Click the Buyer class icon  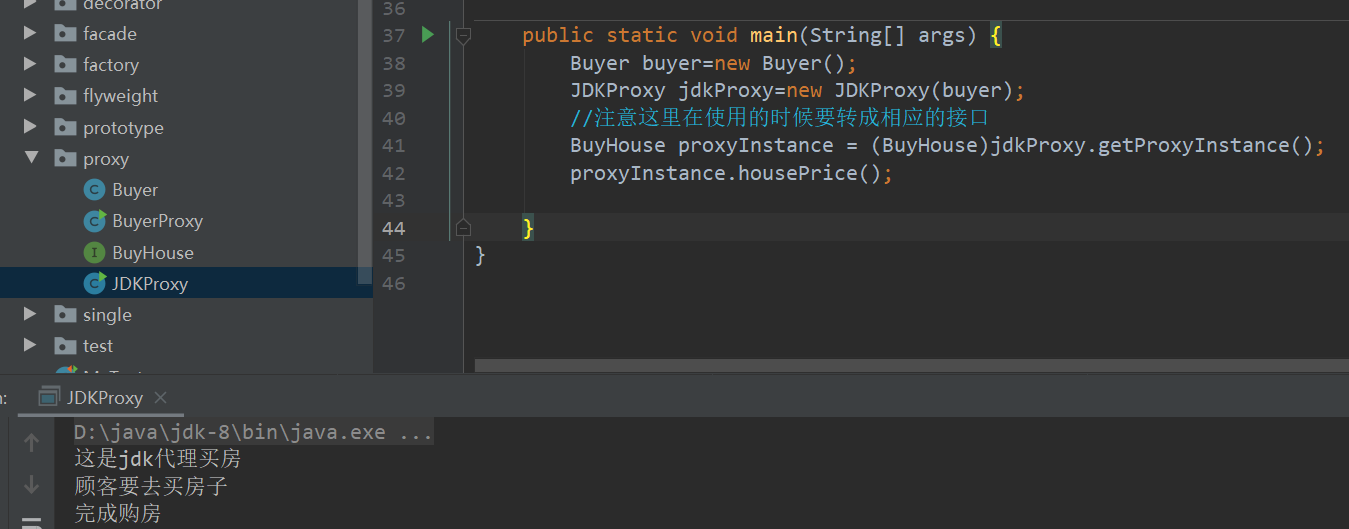tap(94, 190)
